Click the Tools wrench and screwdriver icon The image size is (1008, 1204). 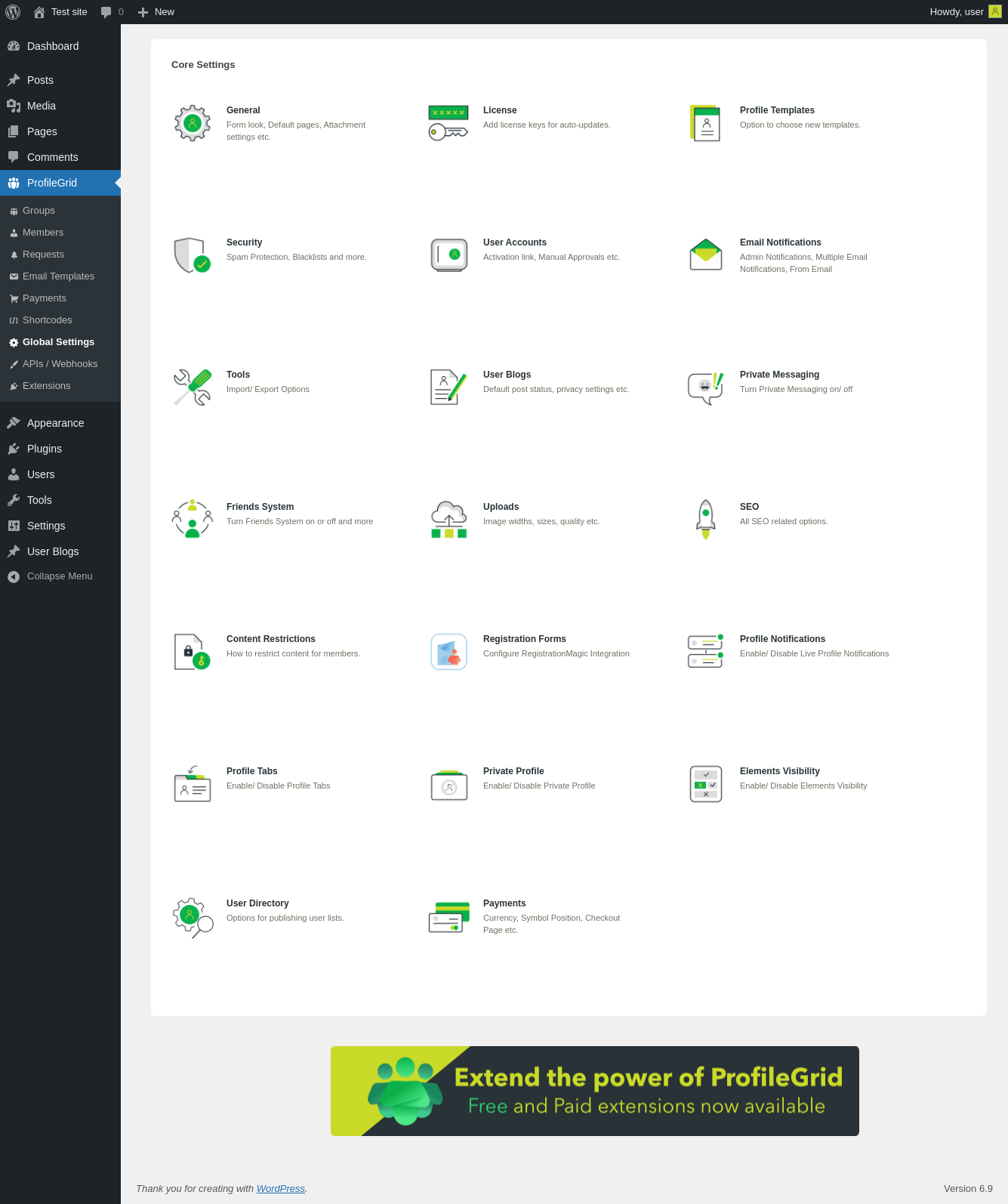tap(193, 387)
